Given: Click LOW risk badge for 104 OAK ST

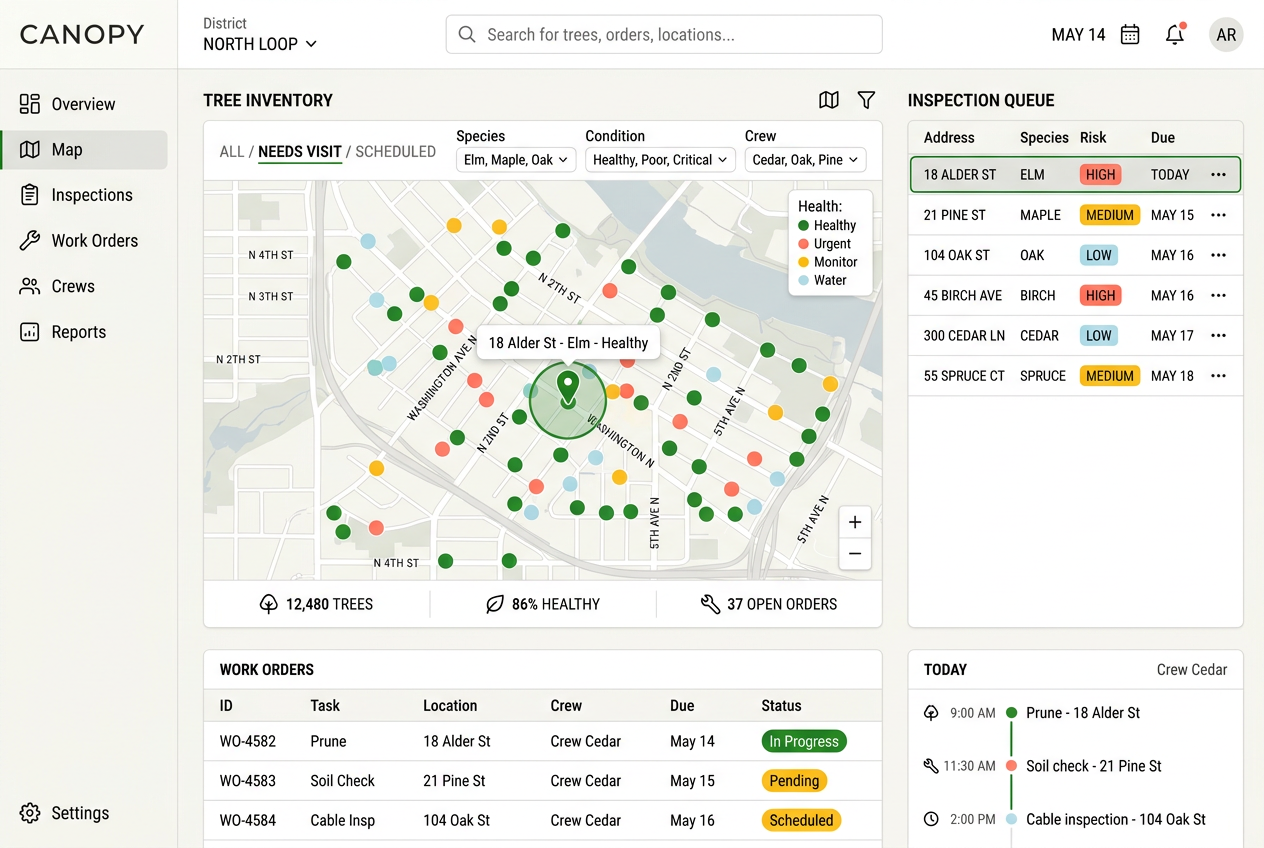Looking at the screenshot, I should (1099, 255).
